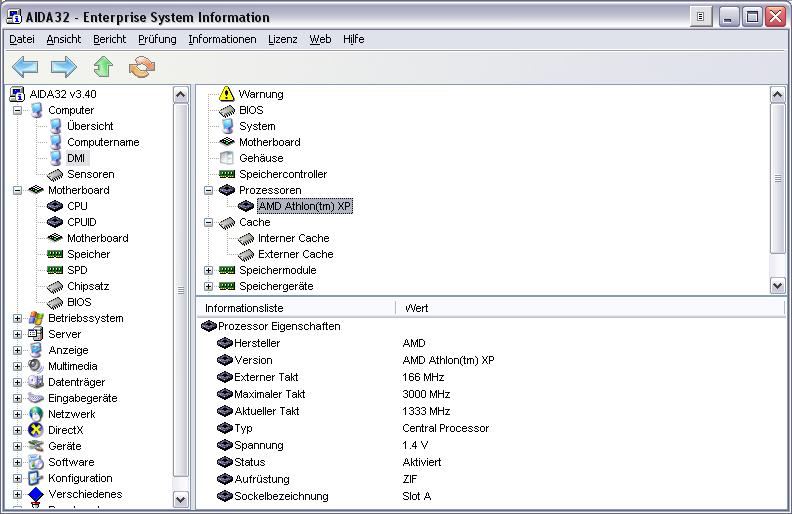Image resolution: width=792 pixels, height=514 pixels.
Task: Click the small title bar button left of minimize
Action: point(701,17)
